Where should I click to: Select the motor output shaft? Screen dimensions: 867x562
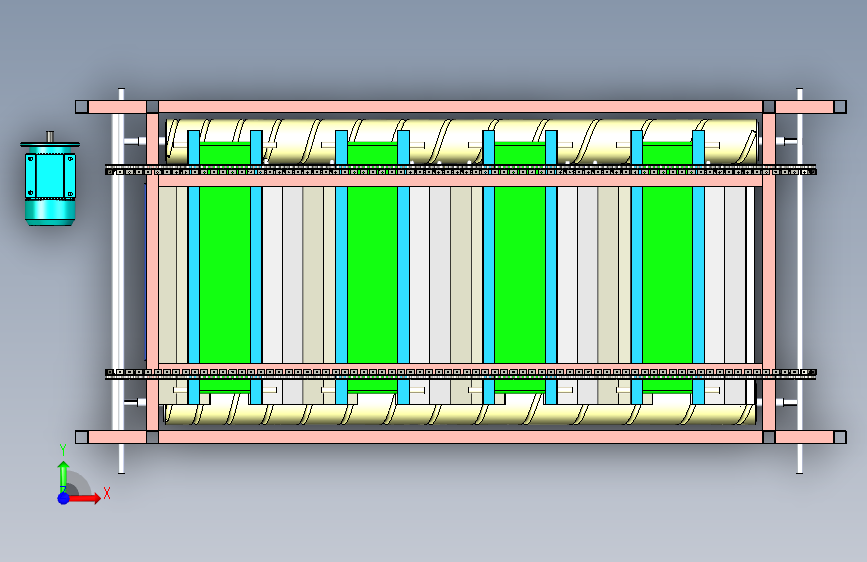click(50, 137)
